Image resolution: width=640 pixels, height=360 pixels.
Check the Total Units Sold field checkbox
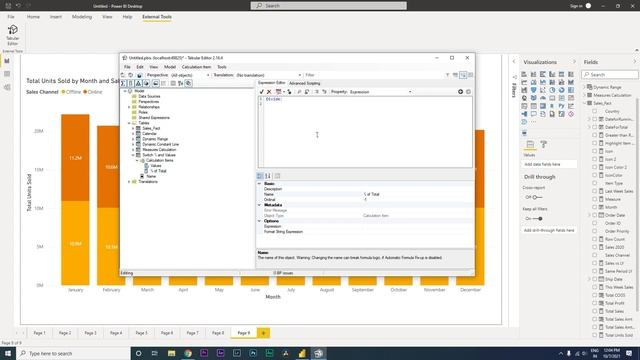point(595,335)
